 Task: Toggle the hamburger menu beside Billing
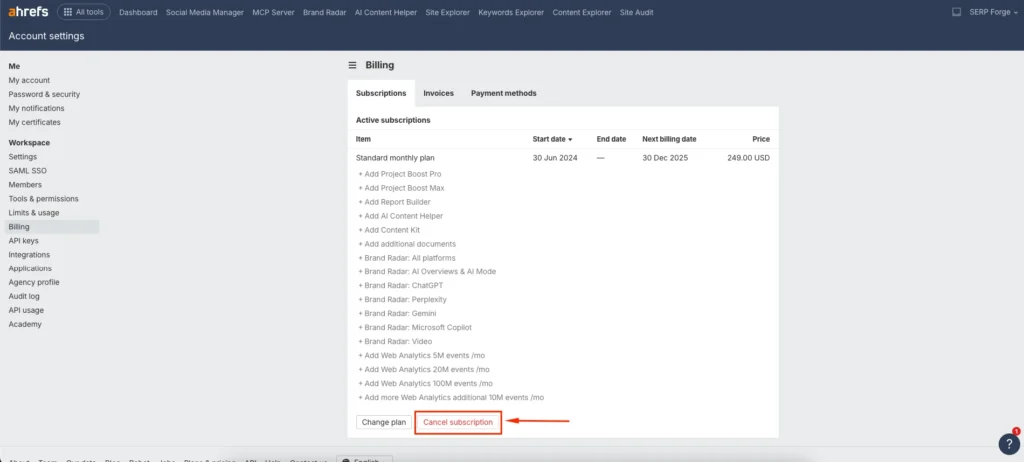click(353, 65)
